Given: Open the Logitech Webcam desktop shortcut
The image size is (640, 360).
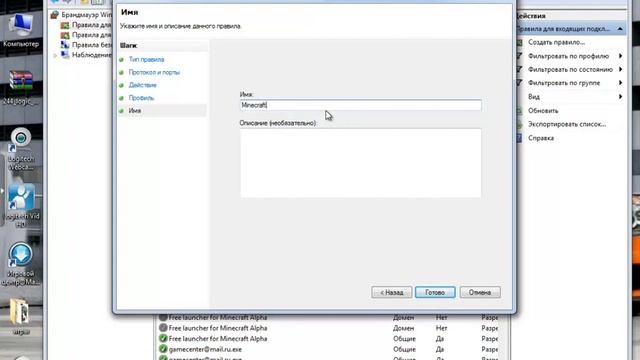Looking at the screenshot, I should pyautogui.click(x=21, y=149).
